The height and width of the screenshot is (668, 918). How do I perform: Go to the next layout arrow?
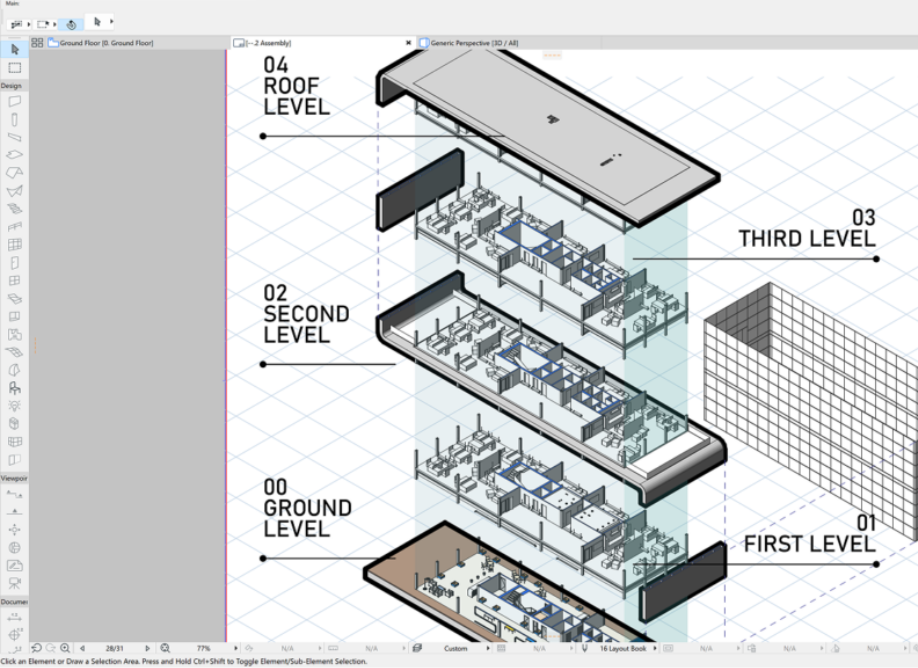point(147,648)
